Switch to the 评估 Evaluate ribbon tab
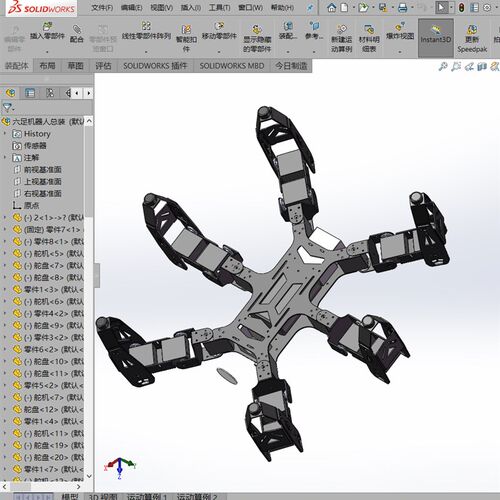Screen dimensions: 500x500 [103, 66]
